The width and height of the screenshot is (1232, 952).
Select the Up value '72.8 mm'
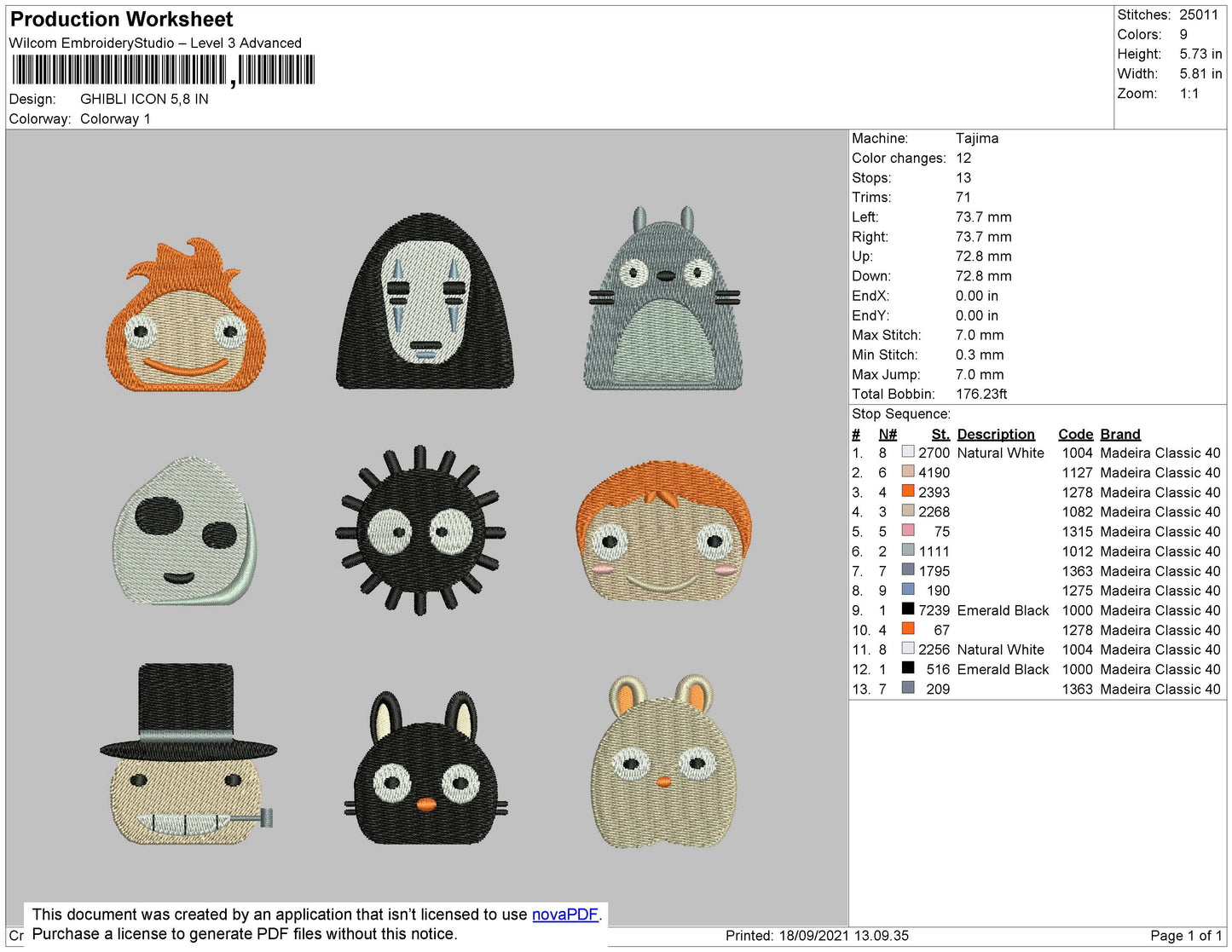coord(984,256)
